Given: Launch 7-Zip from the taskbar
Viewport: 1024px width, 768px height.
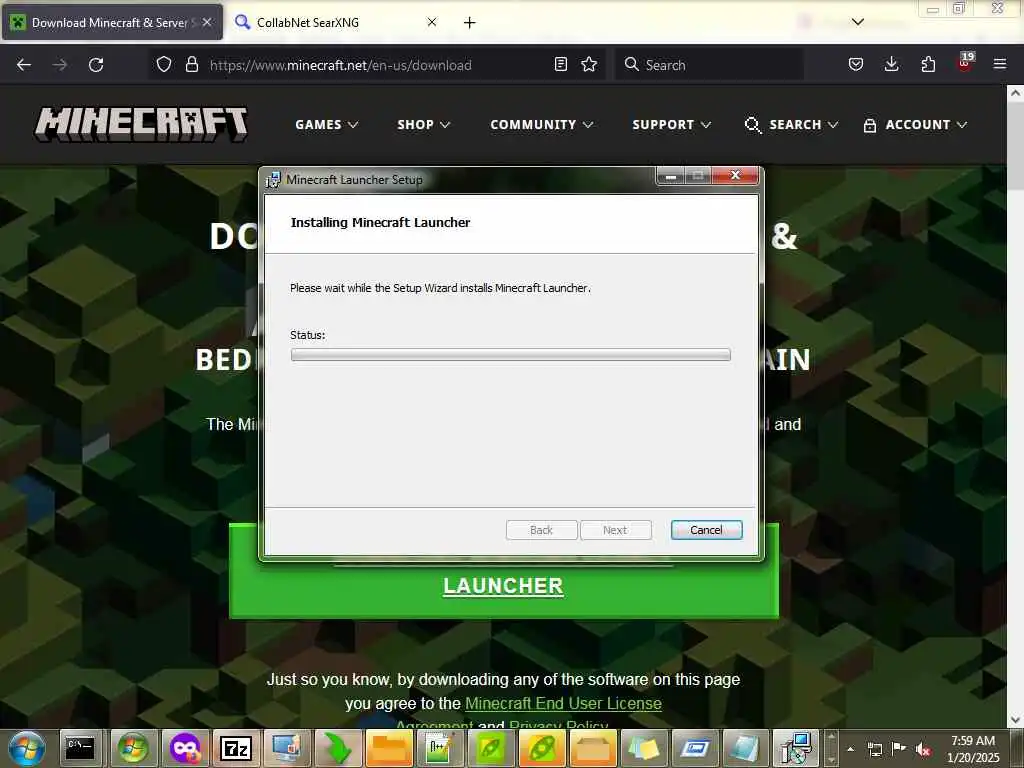Looking at the screenshot, I should tap(236, 748).
